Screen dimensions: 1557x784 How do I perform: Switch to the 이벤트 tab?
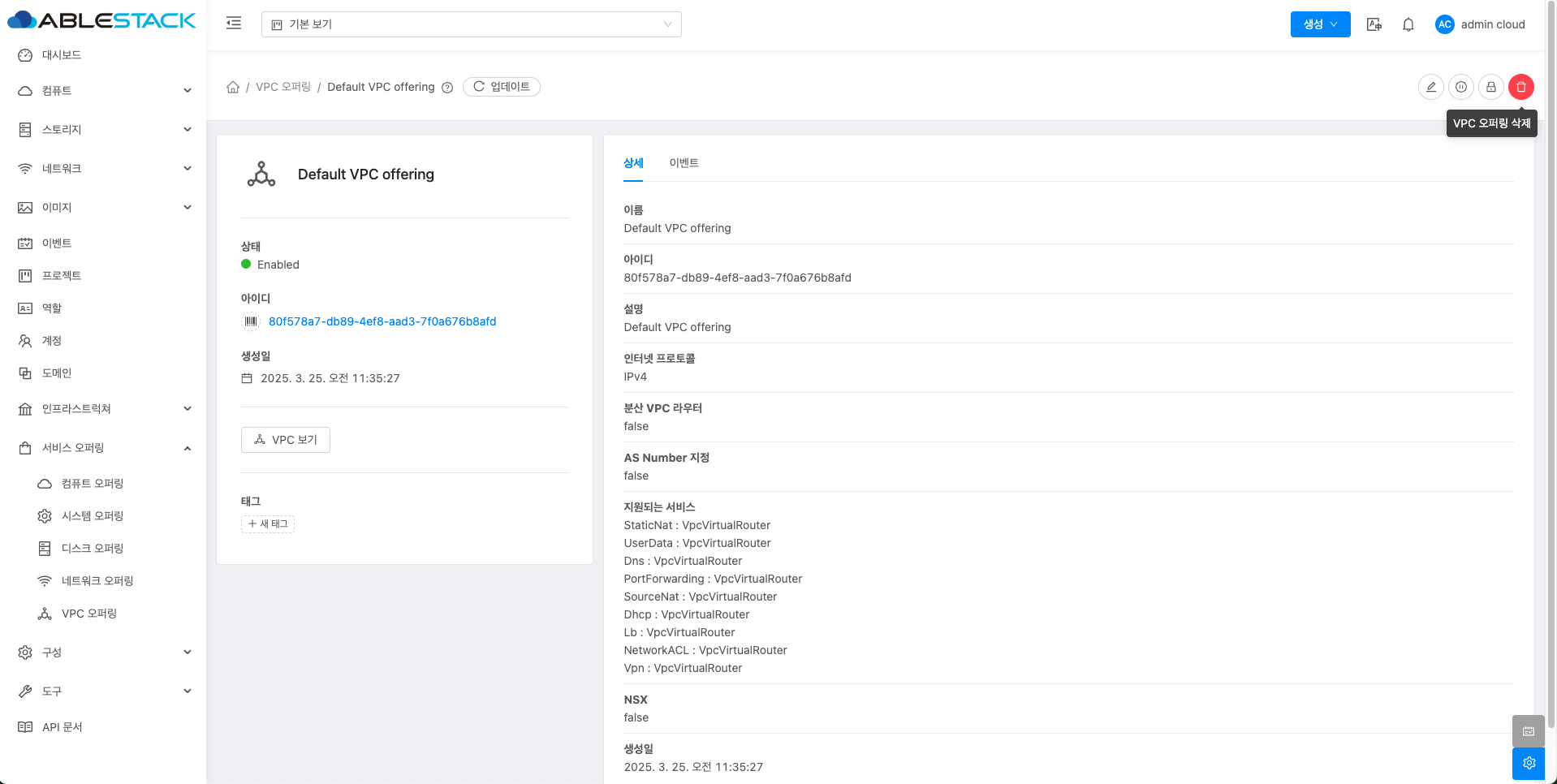(684, 163)
